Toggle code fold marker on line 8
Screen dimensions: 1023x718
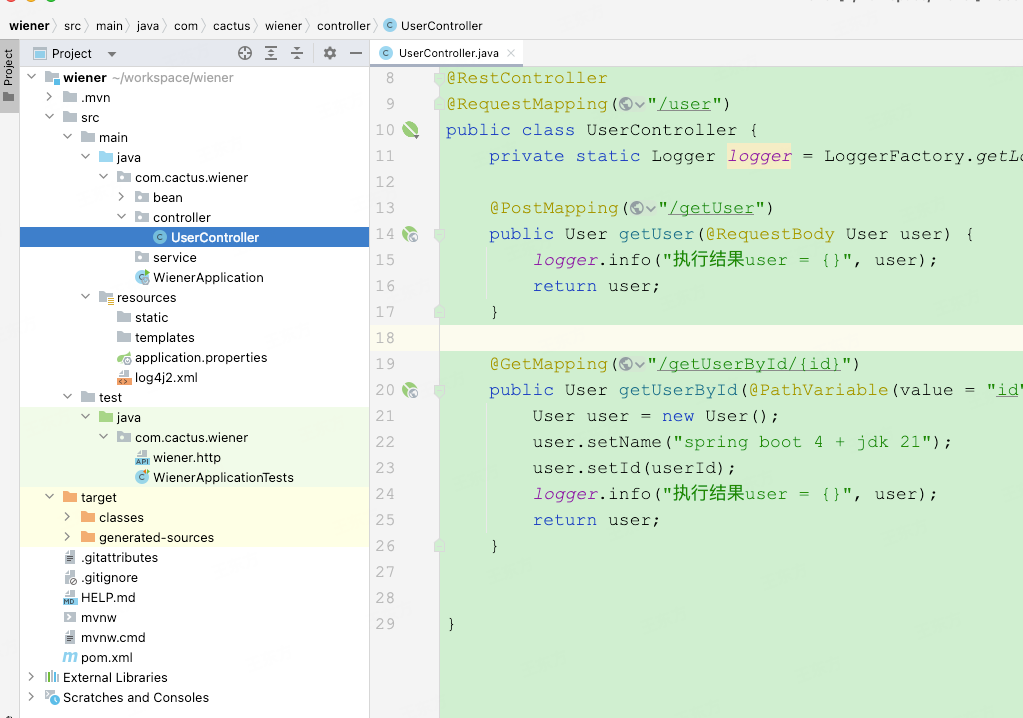439,78
